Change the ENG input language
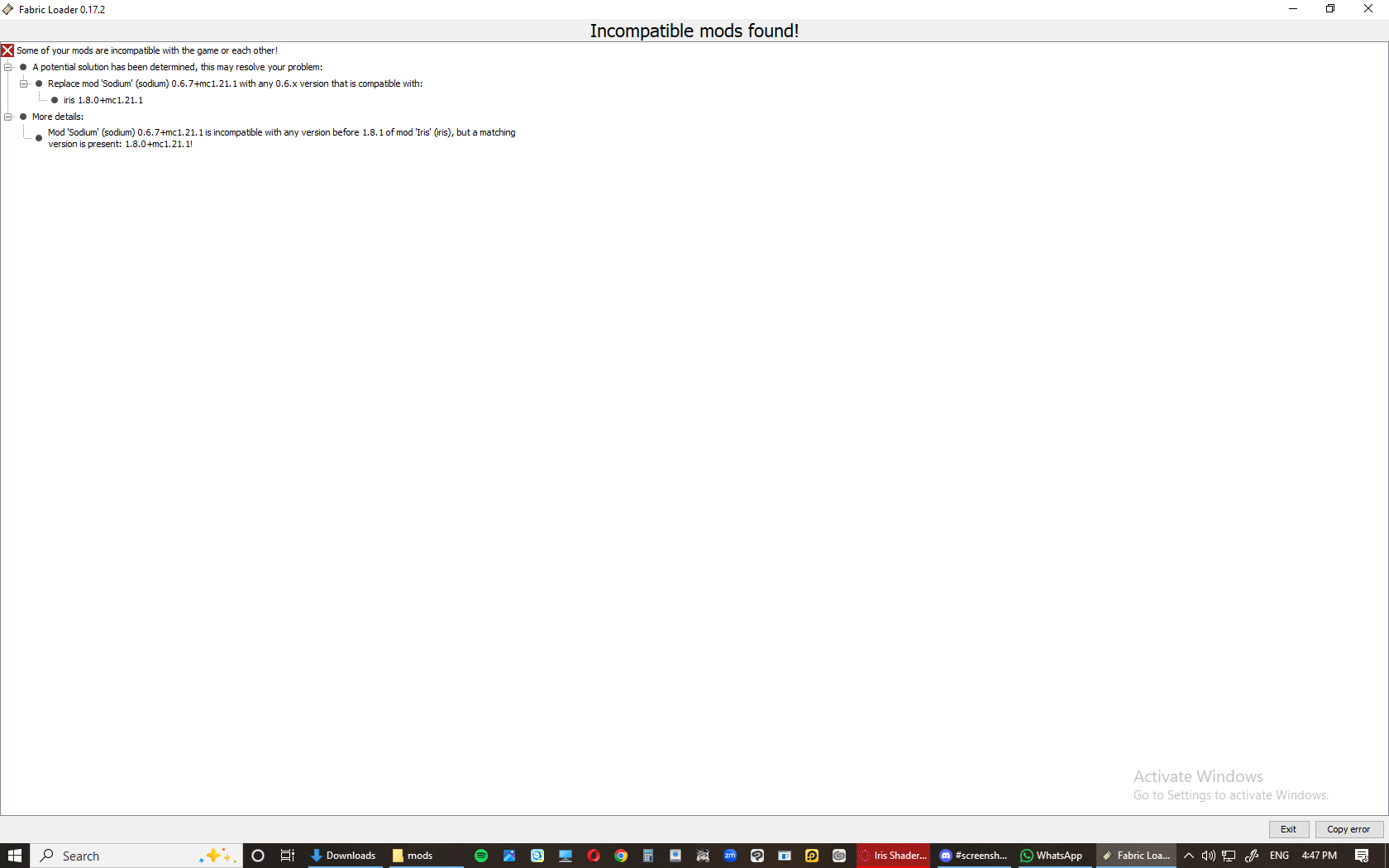 [1279, 856]
